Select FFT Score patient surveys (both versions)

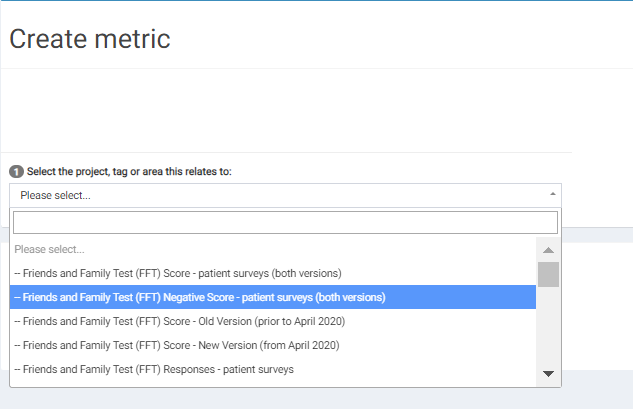(178, 273)
